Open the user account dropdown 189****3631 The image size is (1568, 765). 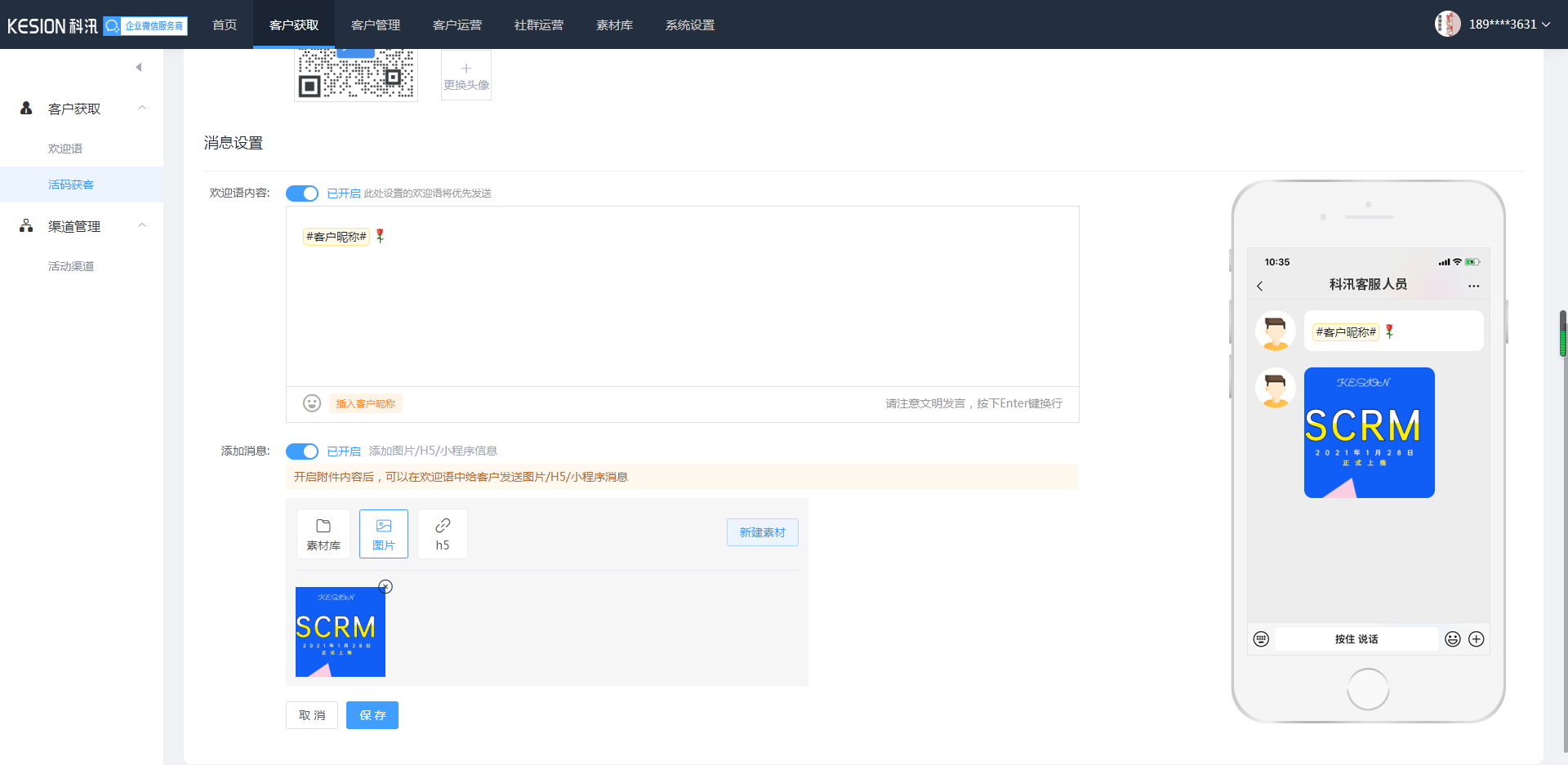(1501, 24)
